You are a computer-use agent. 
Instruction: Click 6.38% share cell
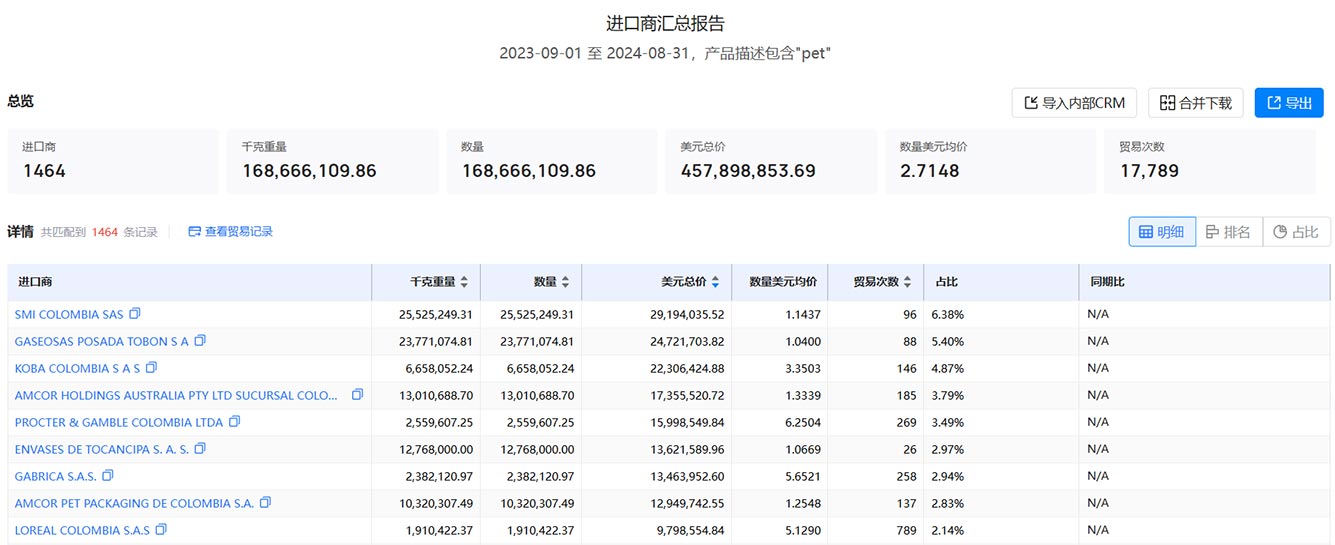[x=947, y=315]
